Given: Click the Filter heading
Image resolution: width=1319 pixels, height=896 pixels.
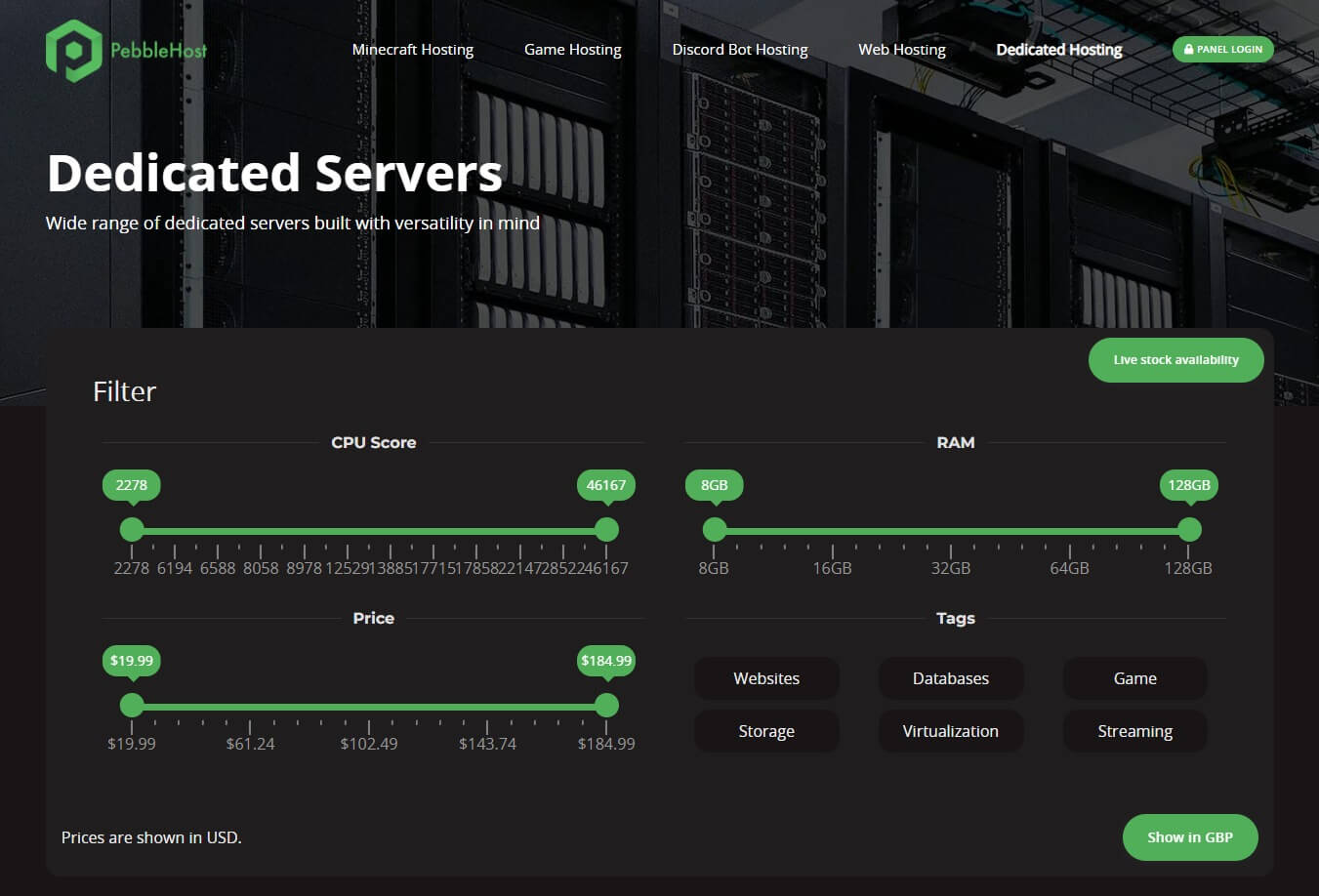Looking at the screenshot, I should tap(124, 391).
